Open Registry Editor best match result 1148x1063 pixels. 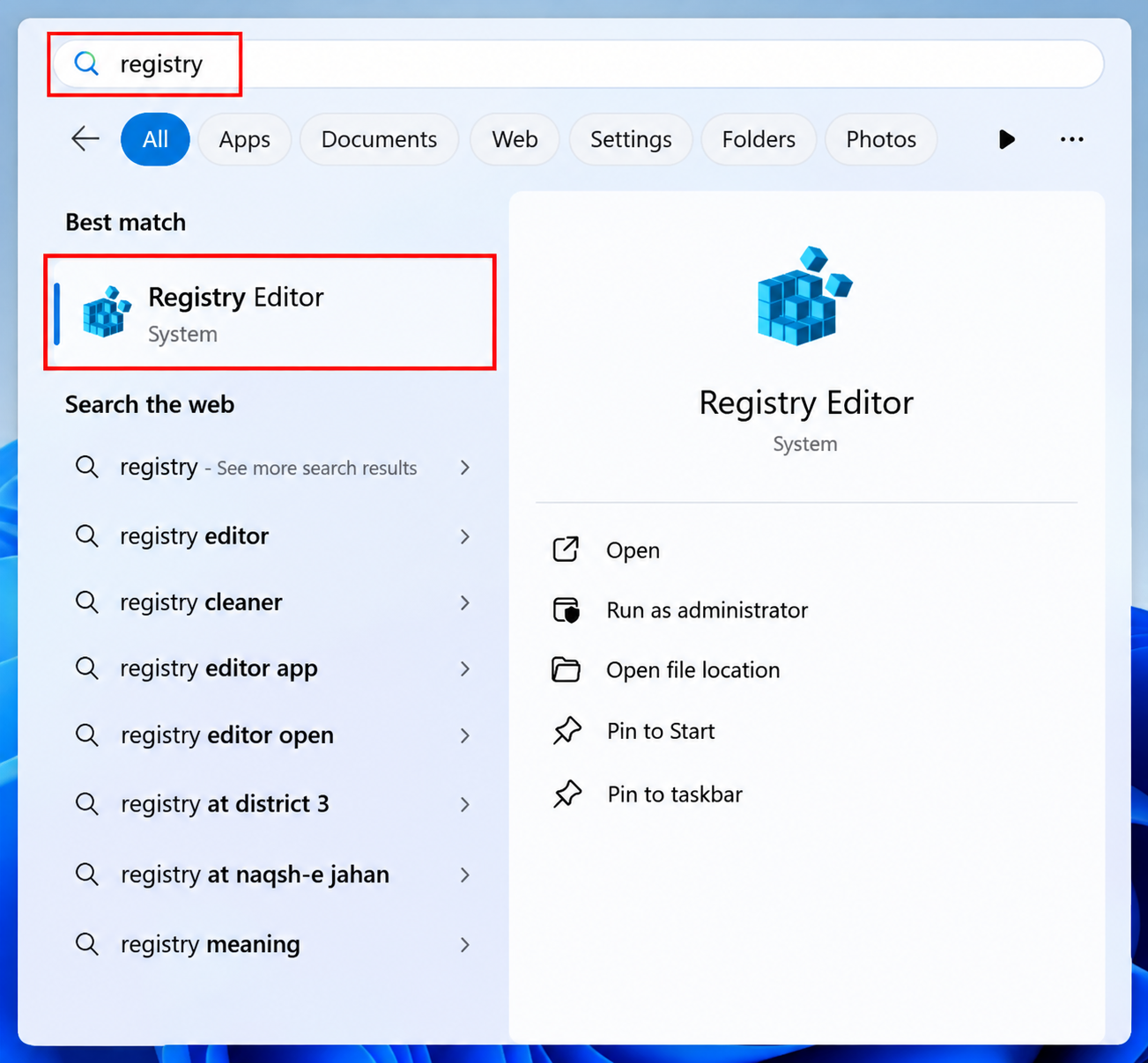point(270,313)
